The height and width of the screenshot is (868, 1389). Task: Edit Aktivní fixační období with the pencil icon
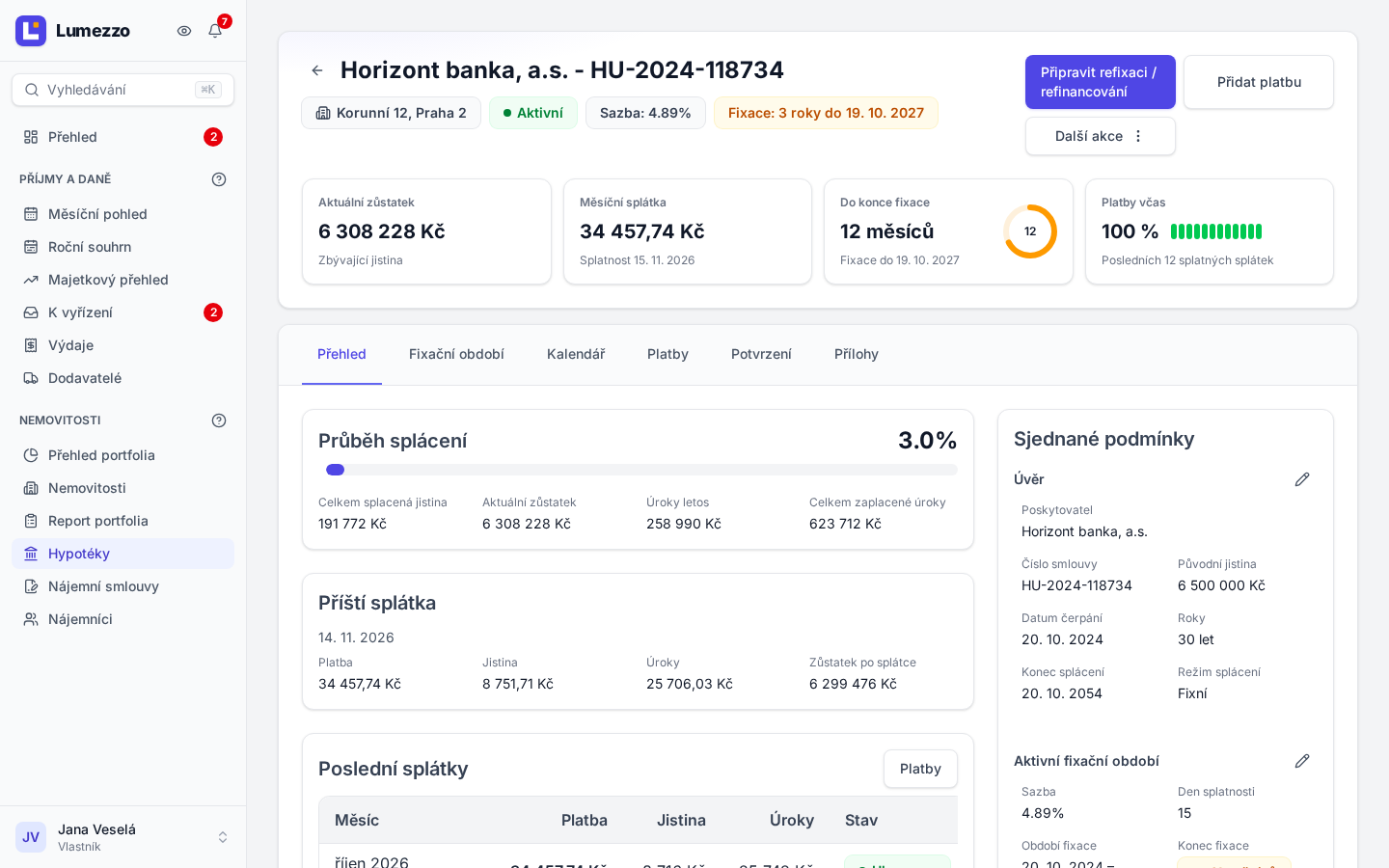(1302, 761)
